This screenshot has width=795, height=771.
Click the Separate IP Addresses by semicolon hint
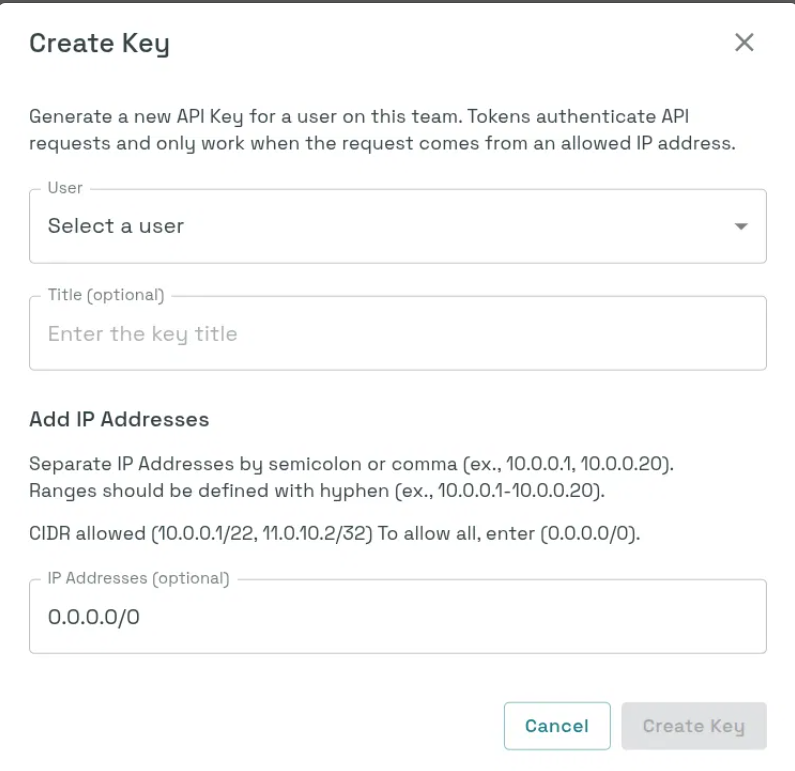click(351, 464)
